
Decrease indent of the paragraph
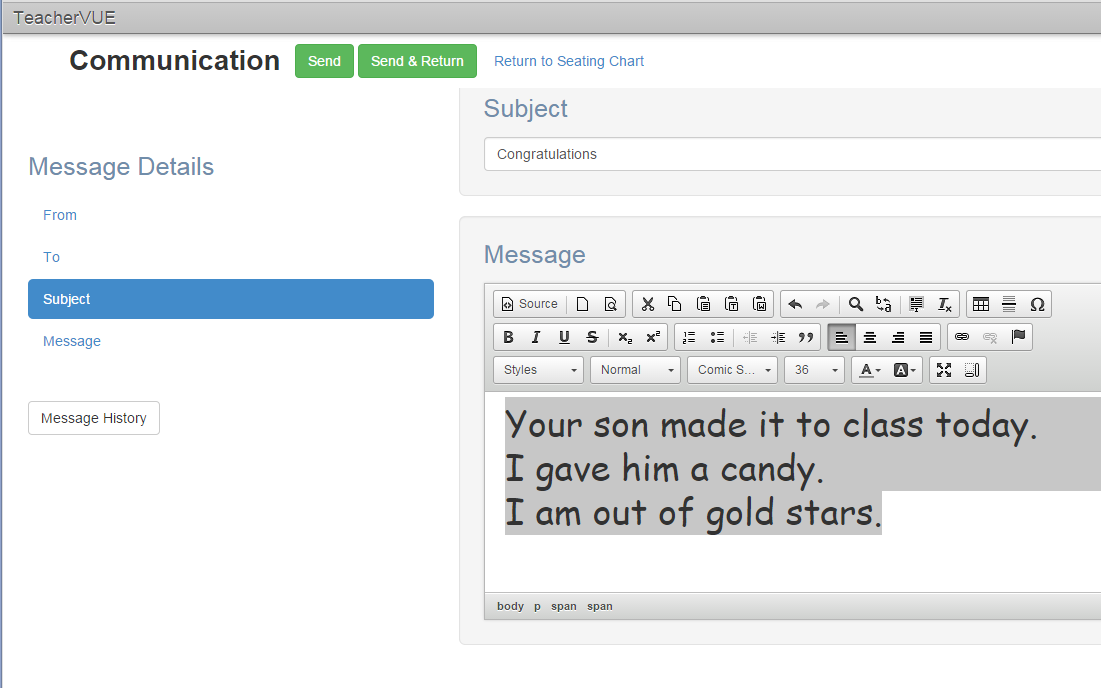coord(750,337)
